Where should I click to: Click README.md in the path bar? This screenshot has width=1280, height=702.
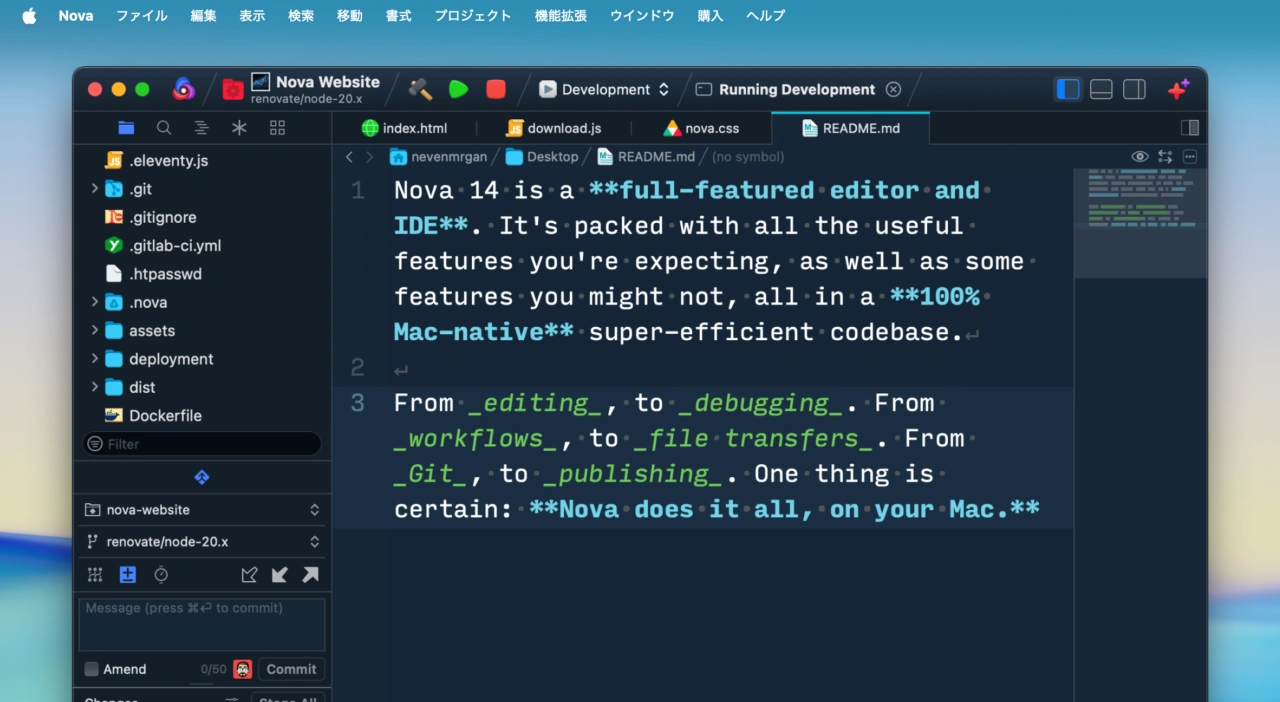click(x=646, y=157)
